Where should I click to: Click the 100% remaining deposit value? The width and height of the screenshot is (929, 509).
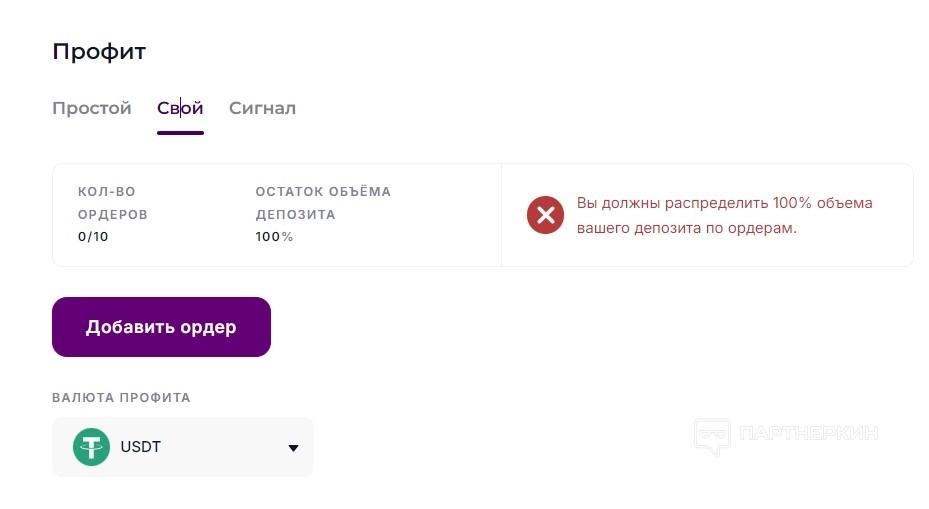tap(274, 237)
